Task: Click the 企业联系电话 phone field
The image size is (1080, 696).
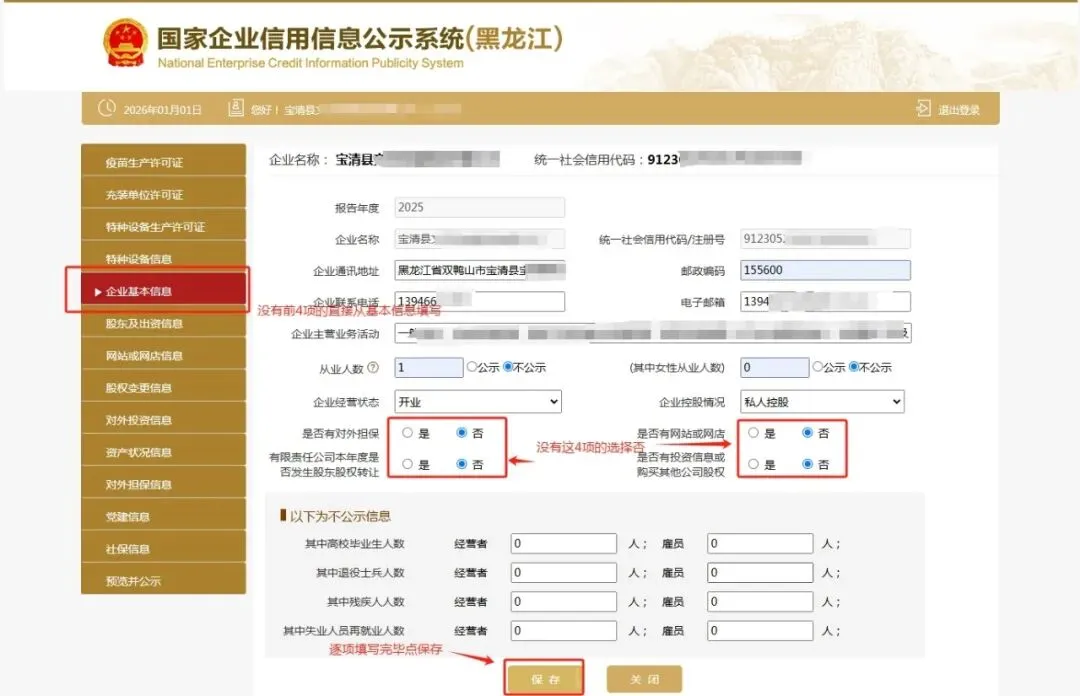Action: coord(479,301)
